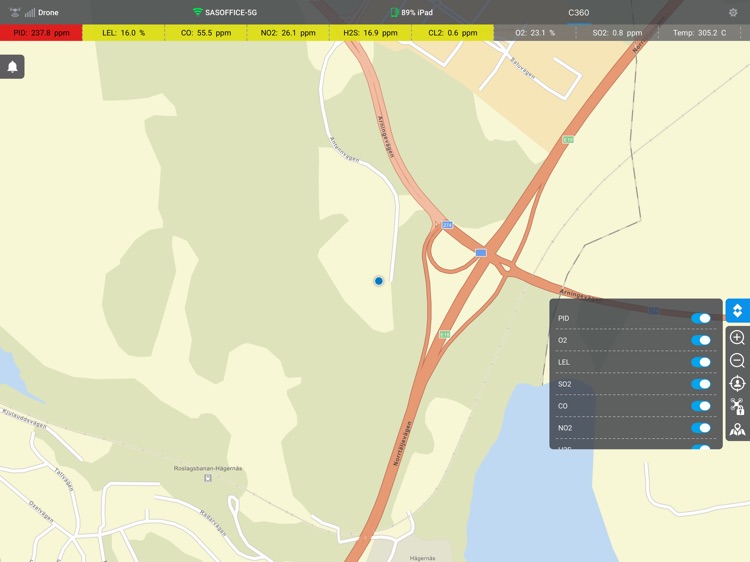Tap the Drone label in status bar
750x562 pixels.
[48, 12]
